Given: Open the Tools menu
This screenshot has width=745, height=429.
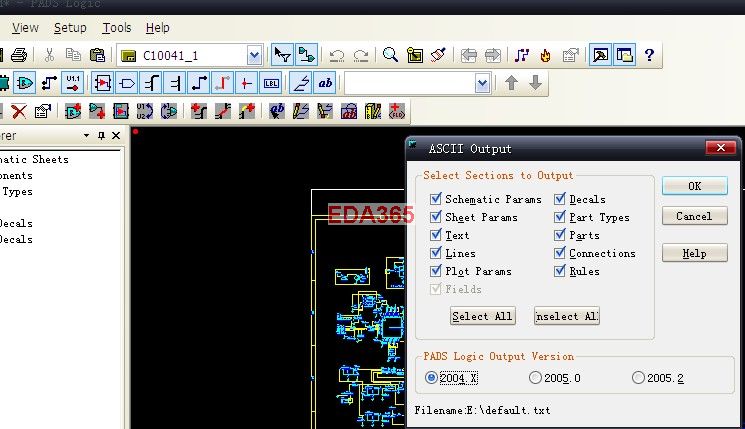Looking at the screenshot, I should click(116, 28).
